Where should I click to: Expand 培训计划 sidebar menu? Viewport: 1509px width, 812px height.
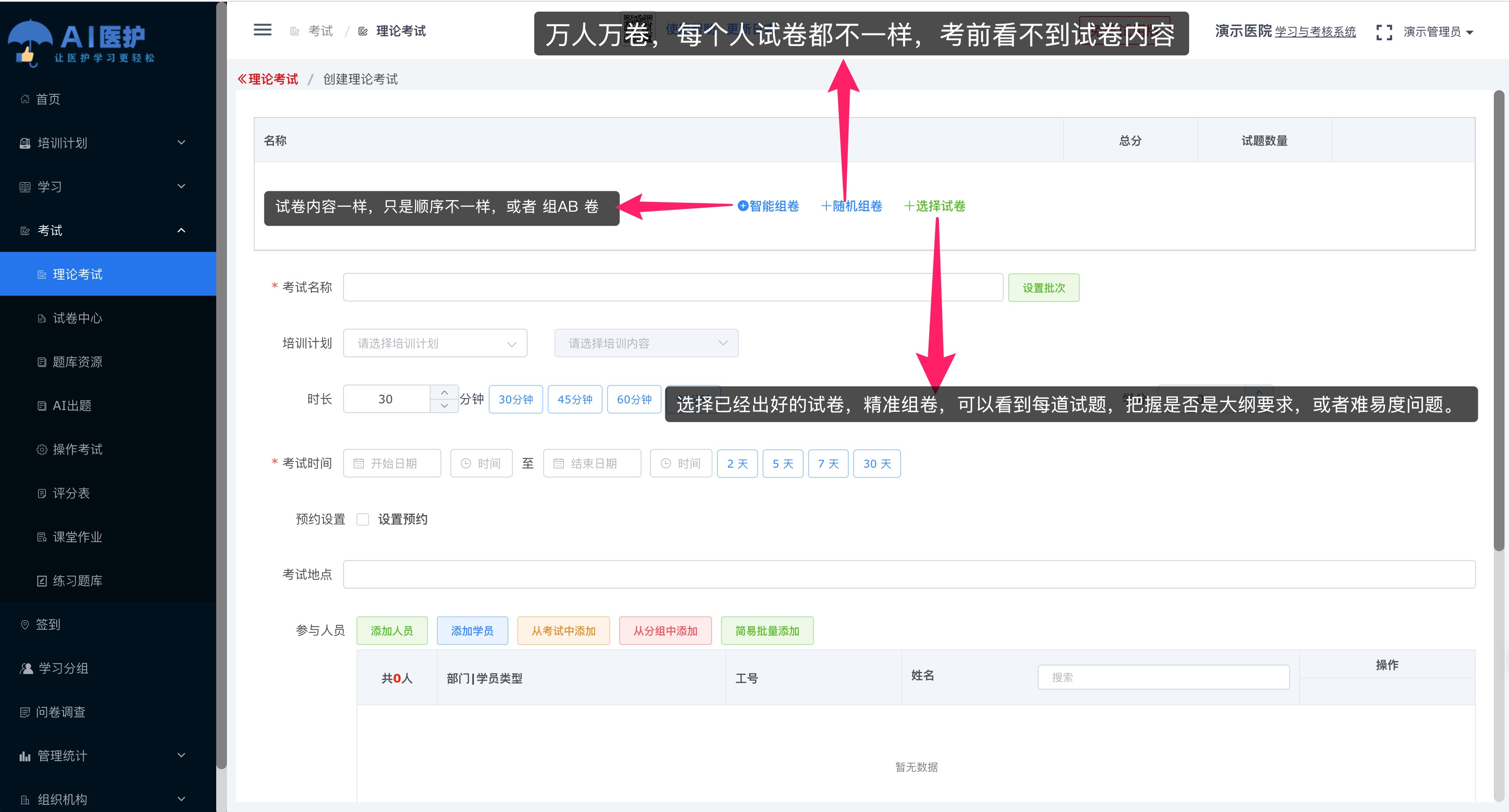pos(109,143)
